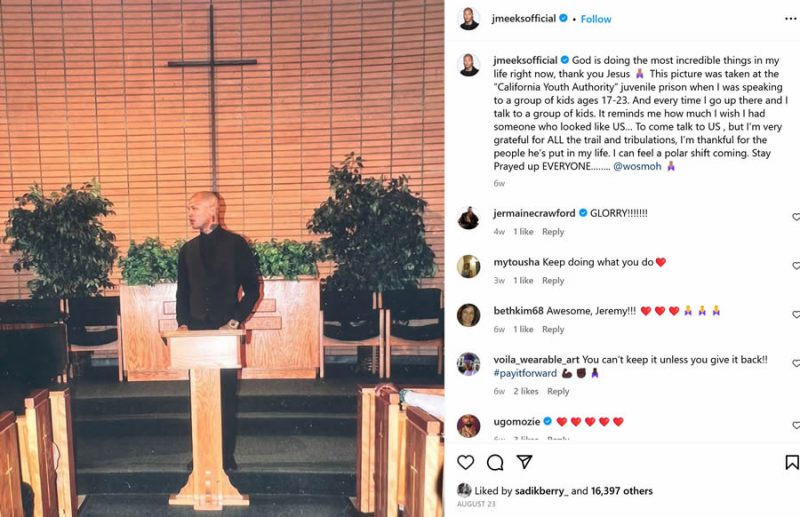Open the @wosmoh mention link
The width and height of the screenshot is (800, 517).
[637, 166]
